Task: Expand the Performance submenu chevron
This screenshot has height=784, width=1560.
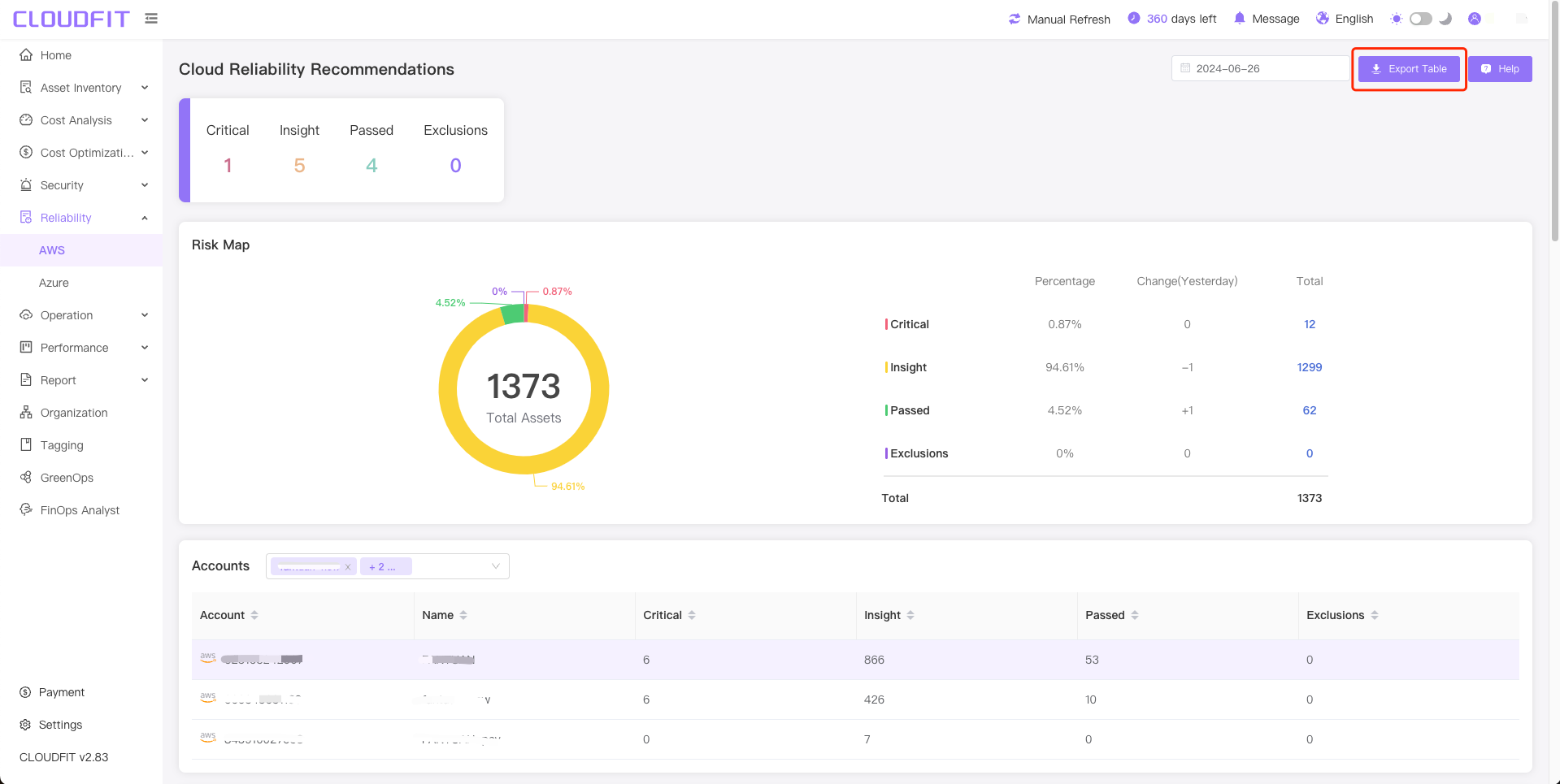Action: click(145, 348)
